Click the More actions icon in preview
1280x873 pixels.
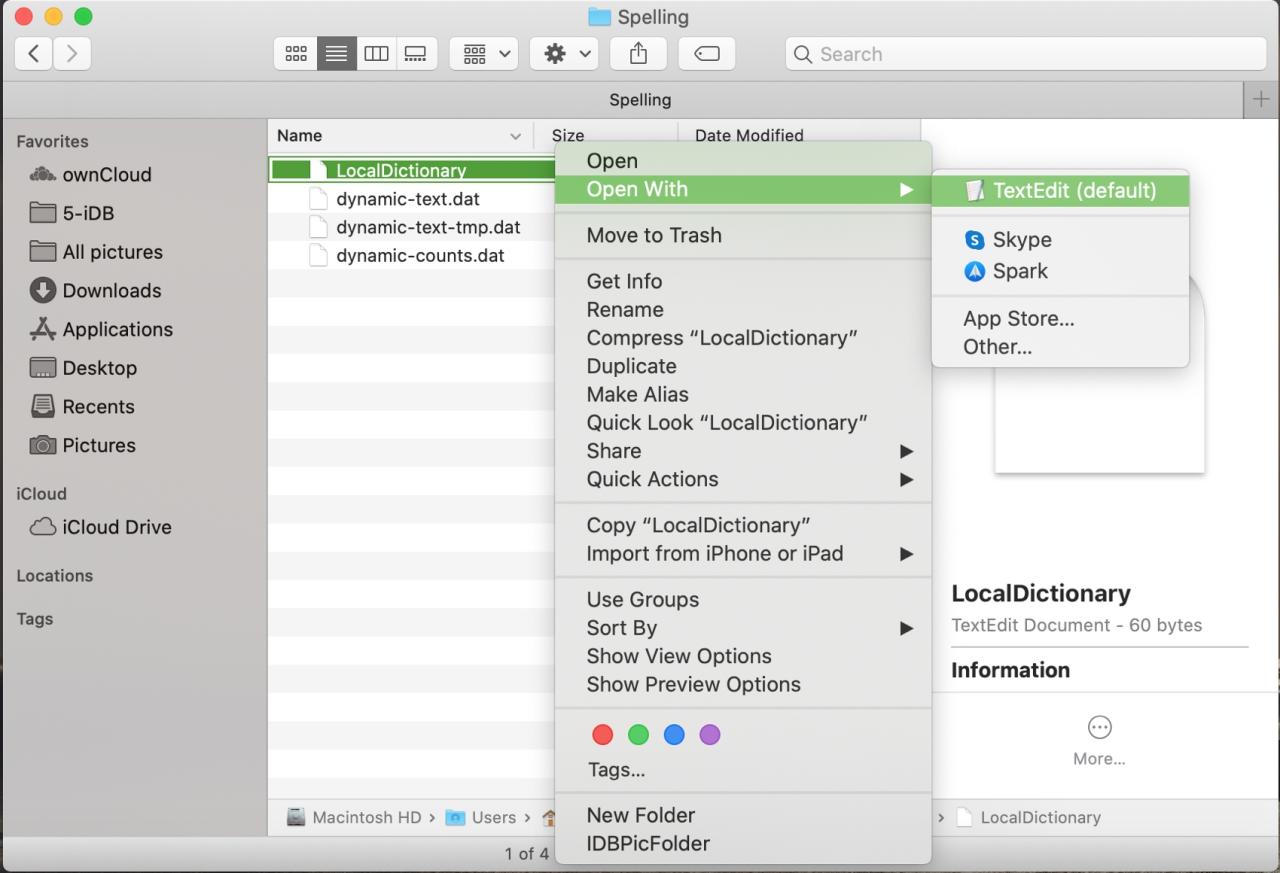coord(1099,727)
